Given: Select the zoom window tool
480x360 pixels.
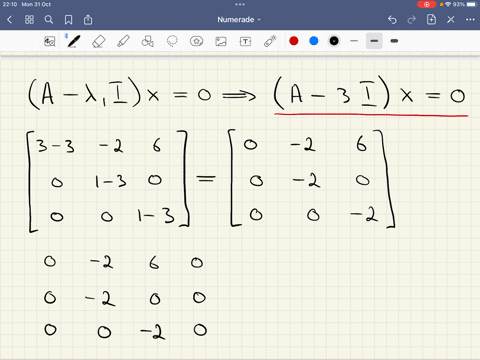Looking at the screenshot, I should (50, 41).
